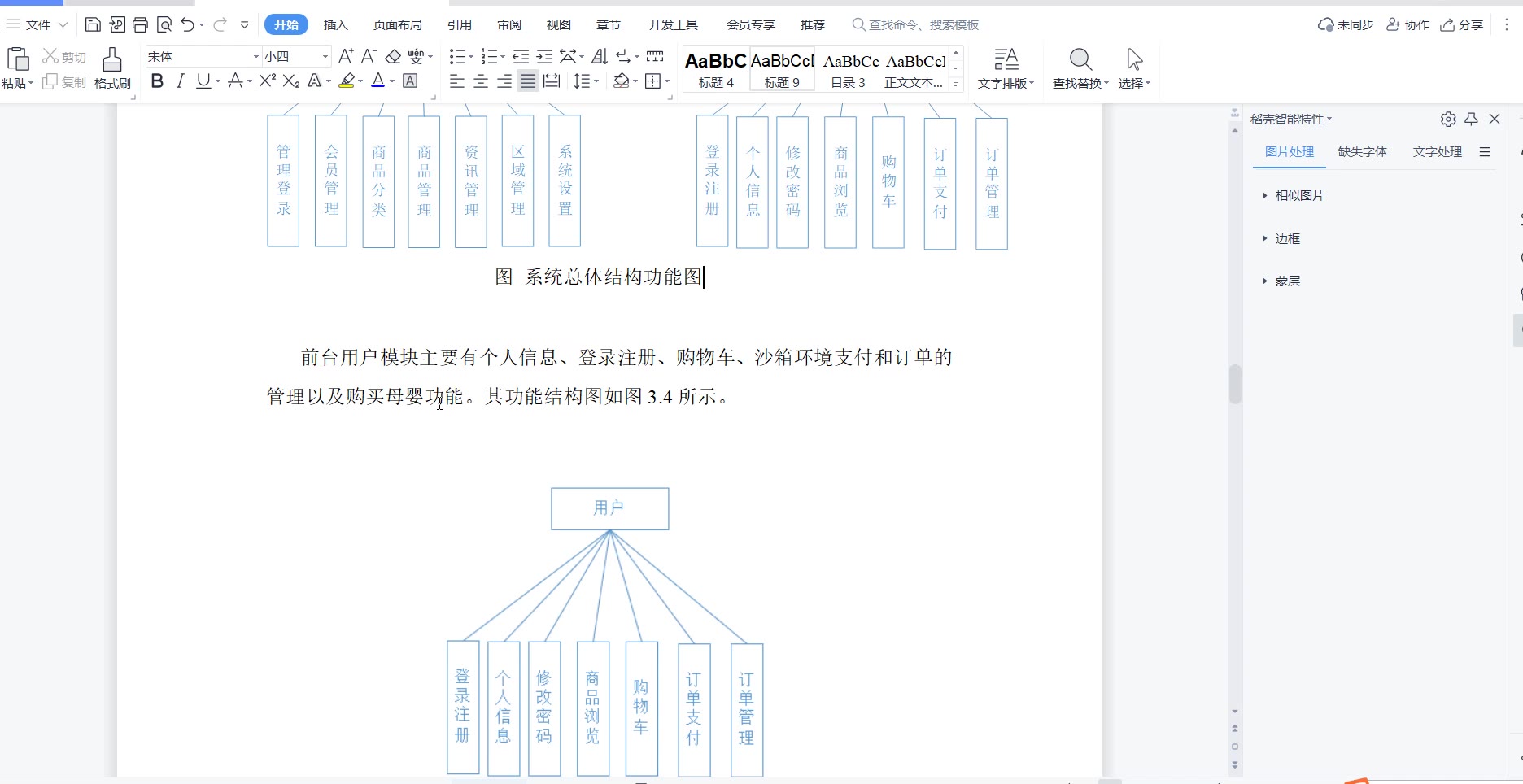
Task: Clear formatting with eraser icon
Action: (393, 56)
